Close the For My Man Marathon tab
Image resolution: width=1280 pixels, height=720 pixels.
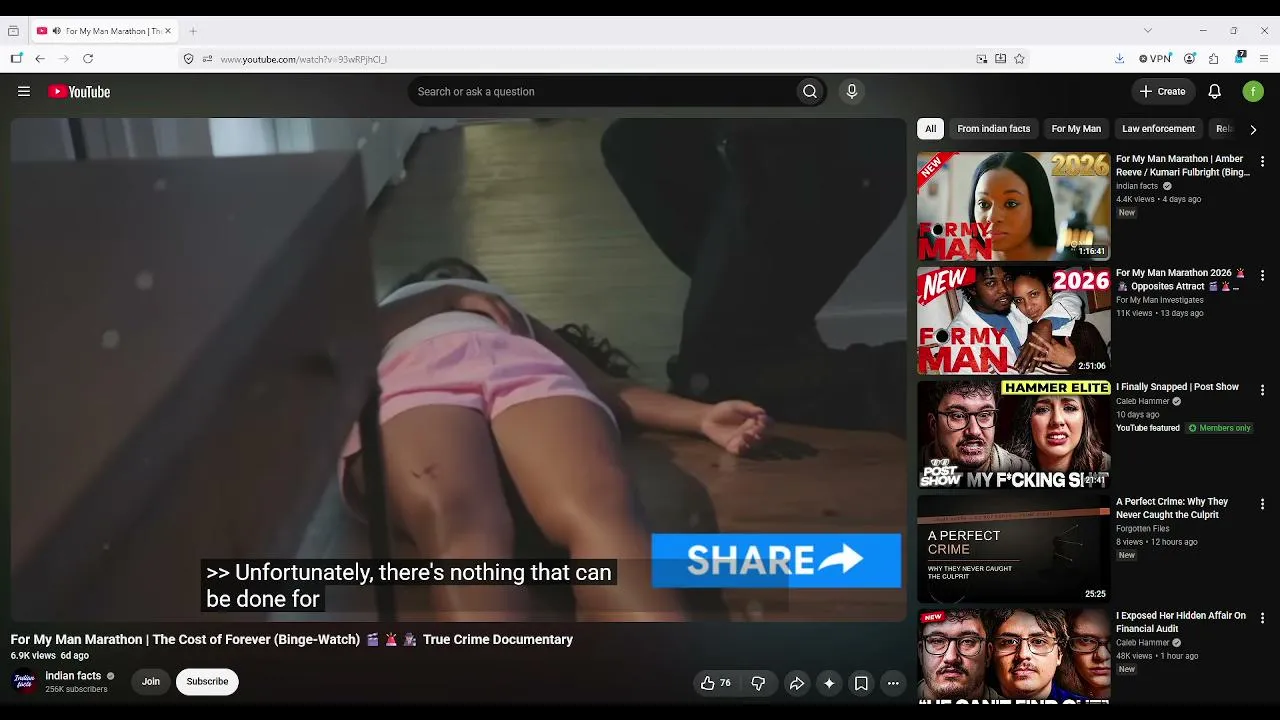coord(168,31)
